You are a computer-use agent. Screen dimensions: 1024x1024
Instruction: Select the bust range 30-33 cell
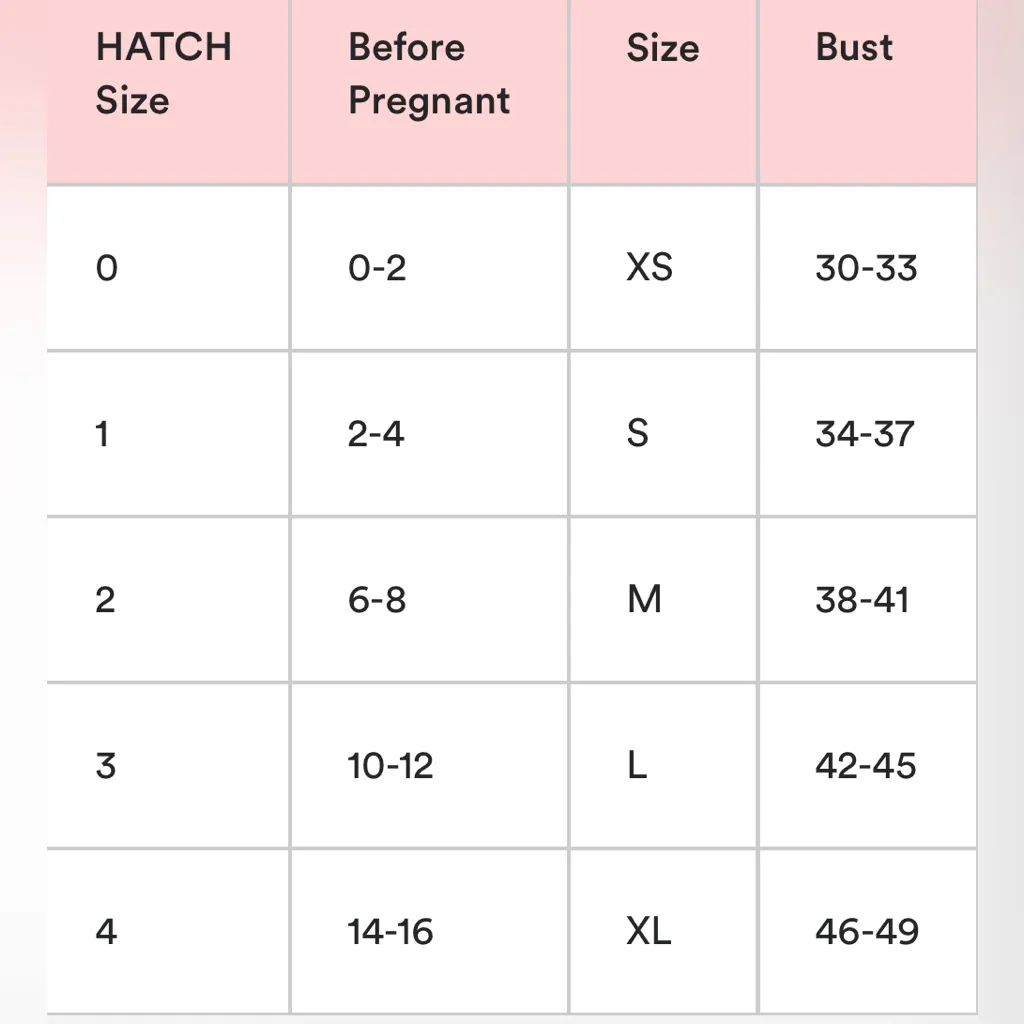point(866,268)
